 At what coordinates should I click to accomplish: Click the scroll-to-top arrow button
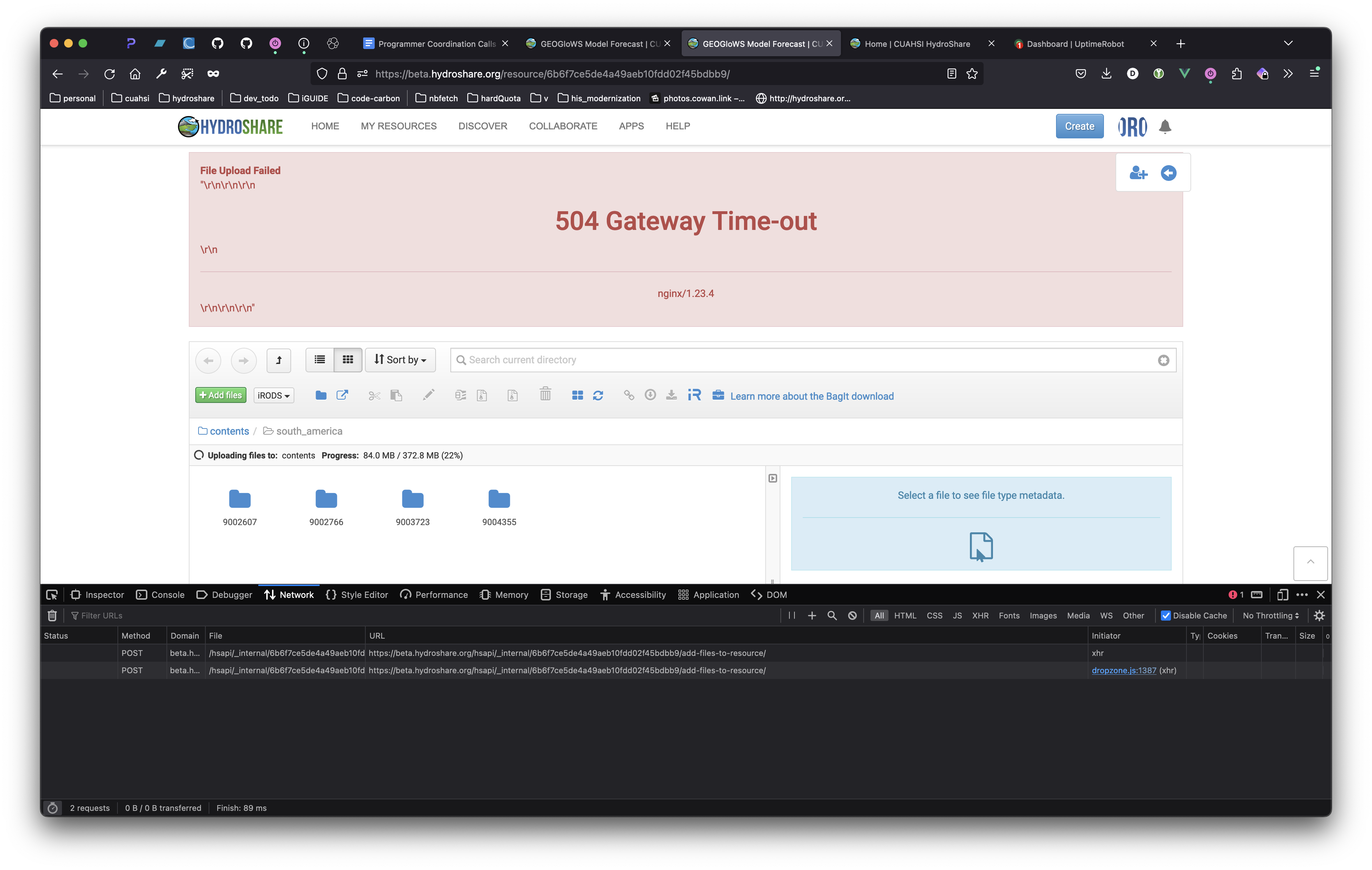coord(1310,563)
